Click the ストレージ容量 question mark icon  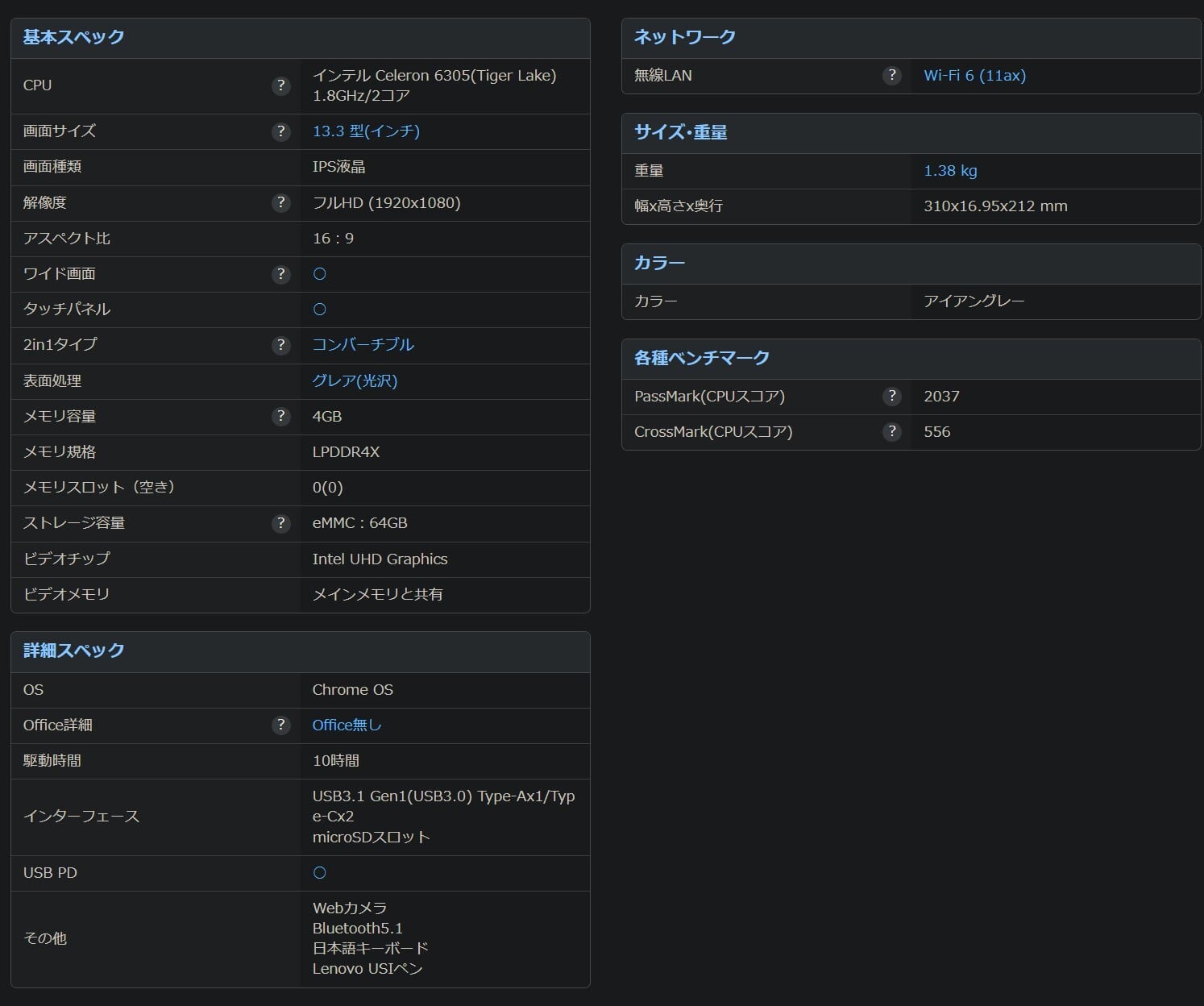point(280,523)
